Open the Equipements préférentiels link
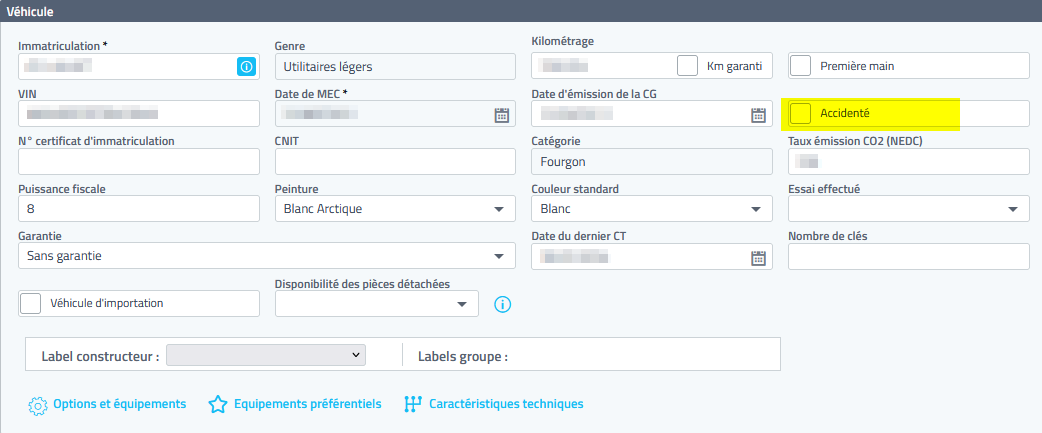1042x433 pixels. (308, 404)
